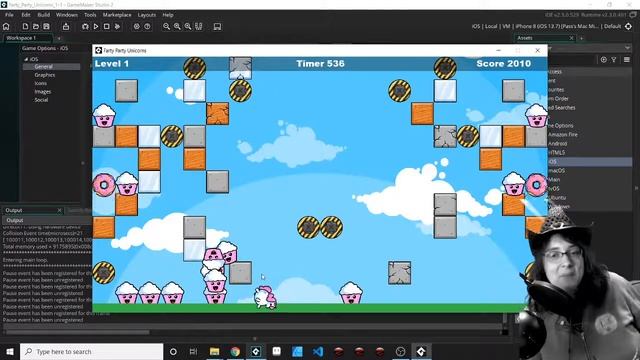640x360 pixels.
Task: Select Android in asset browser
Action: coord(558,143)
